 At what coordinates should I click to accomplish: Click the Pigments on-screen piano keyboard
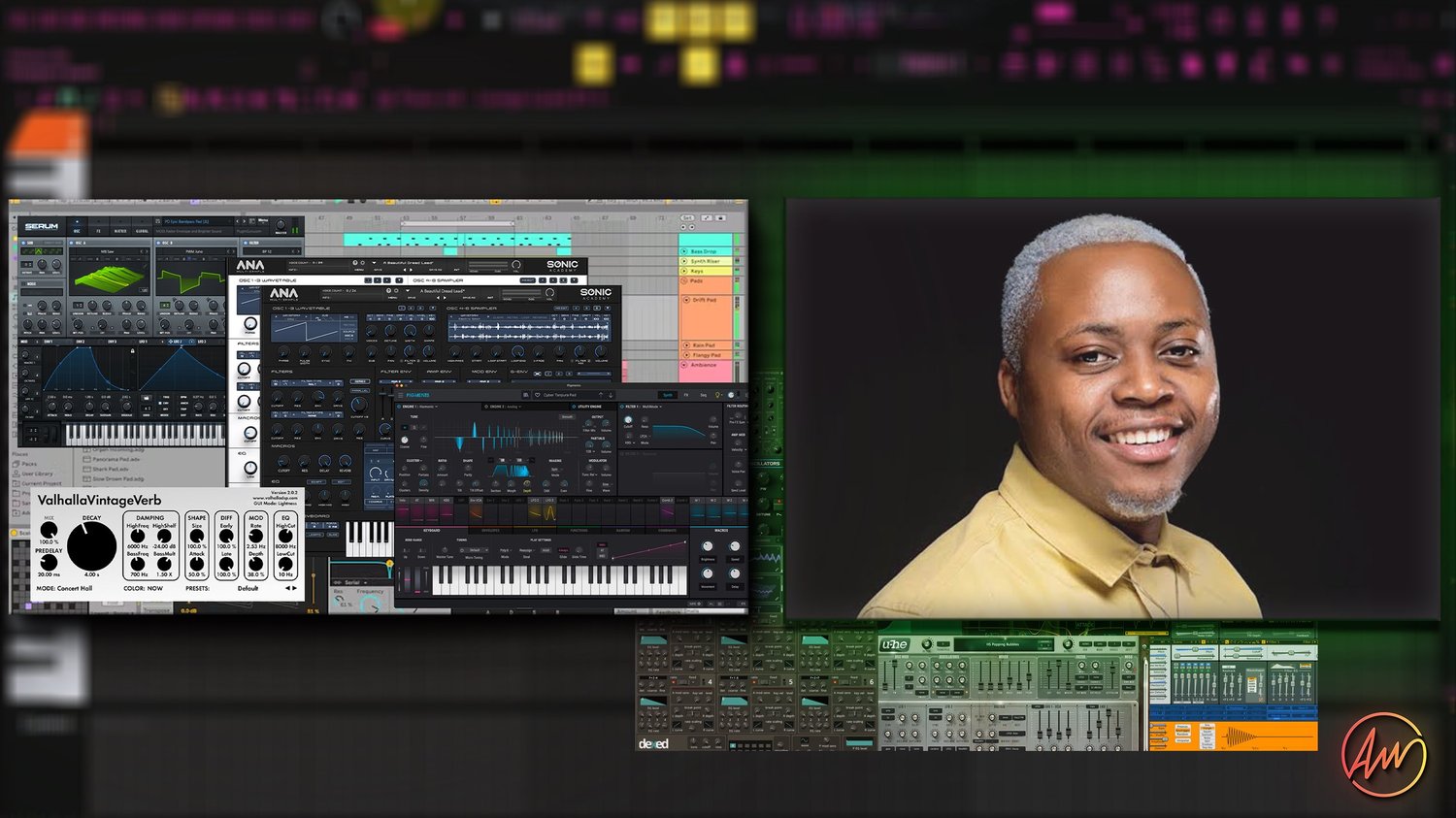point(558,579)
